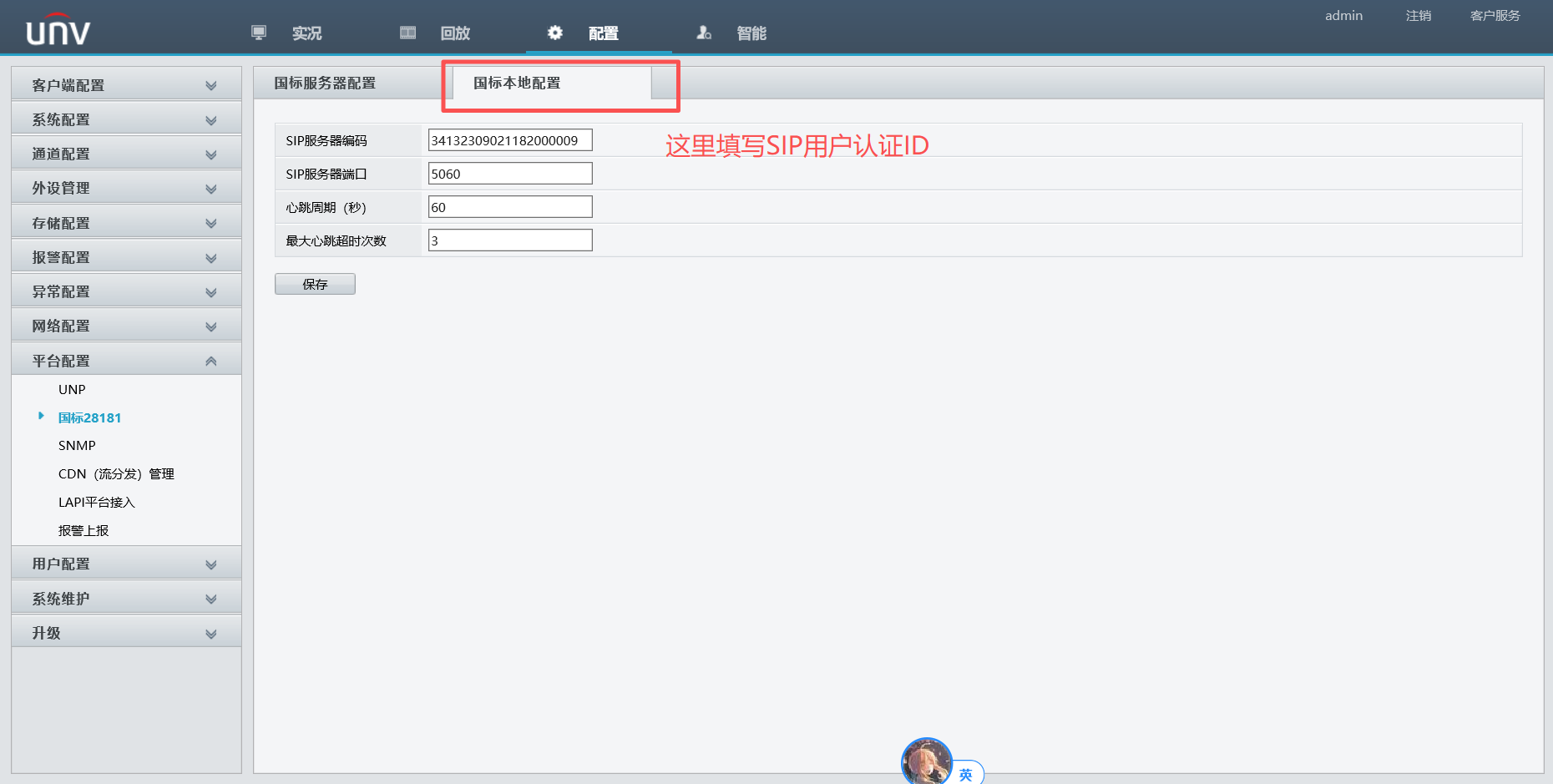Open SNMP in the platform menu
The width and height of the screenshot is (1553, 784).
[77, 446]
